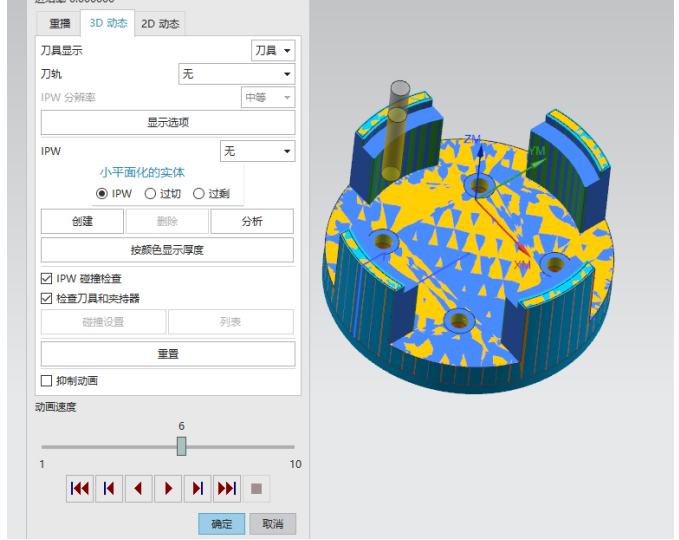Click the XM axis label in viewport
Image resolution: width=679 pixels, height=540 pixels.
[522, 265]
